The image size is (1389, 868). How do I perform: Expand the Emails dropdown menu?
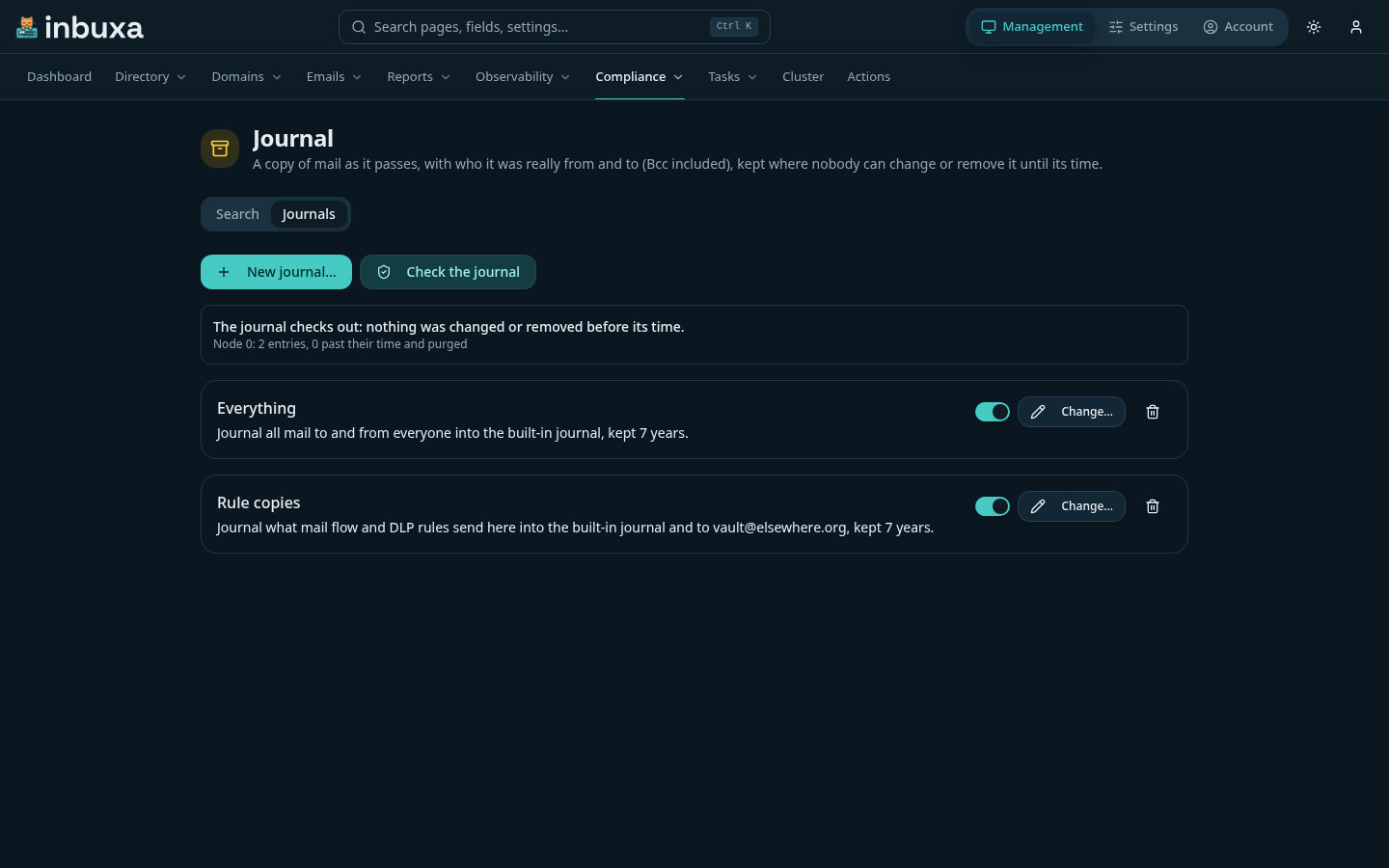(x=334, y=77)
